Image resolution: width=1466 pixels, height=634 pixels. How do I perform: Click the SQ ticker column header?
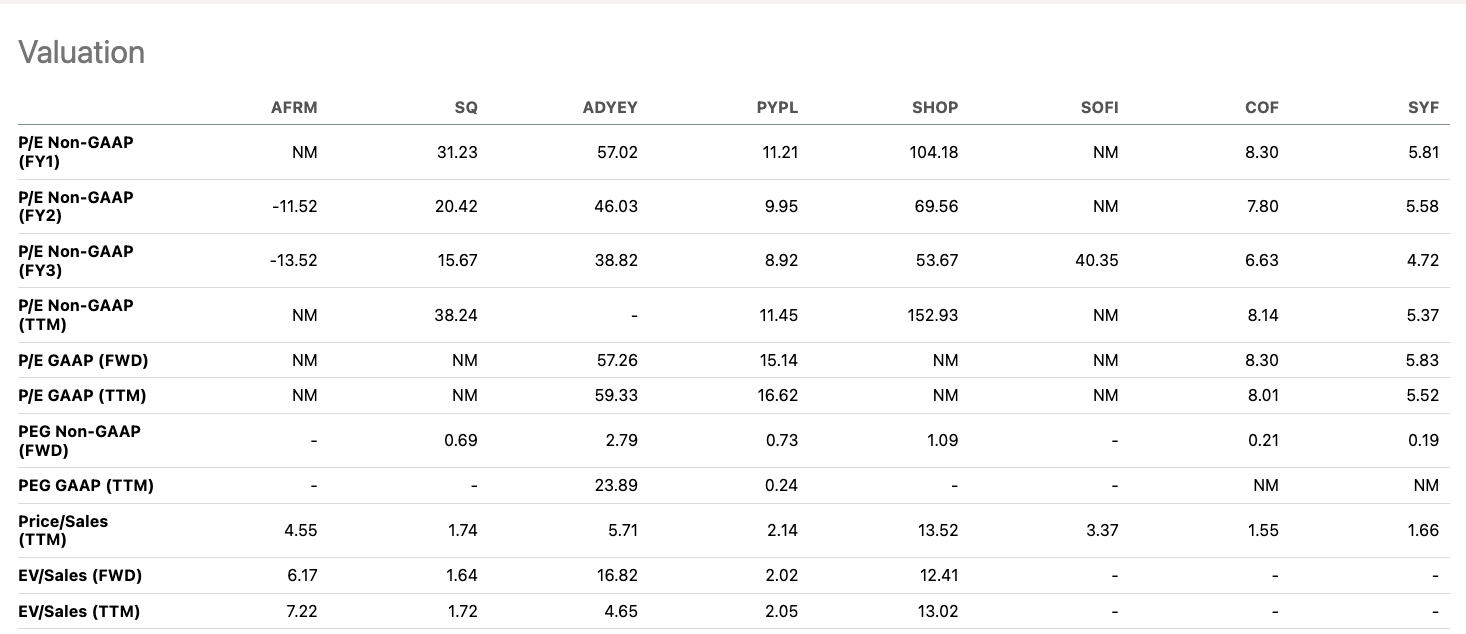(465, 107)
